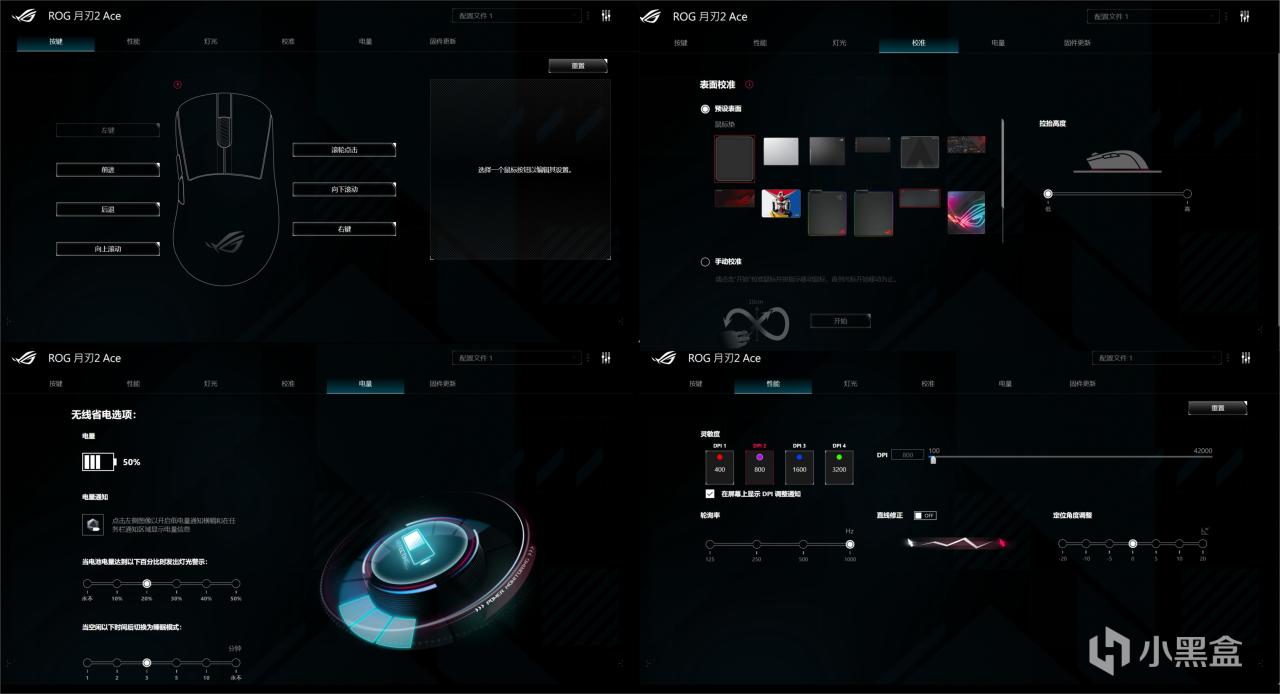
Task: Select the rainbow neon ROG mouse pad preset
Action: 966,212
